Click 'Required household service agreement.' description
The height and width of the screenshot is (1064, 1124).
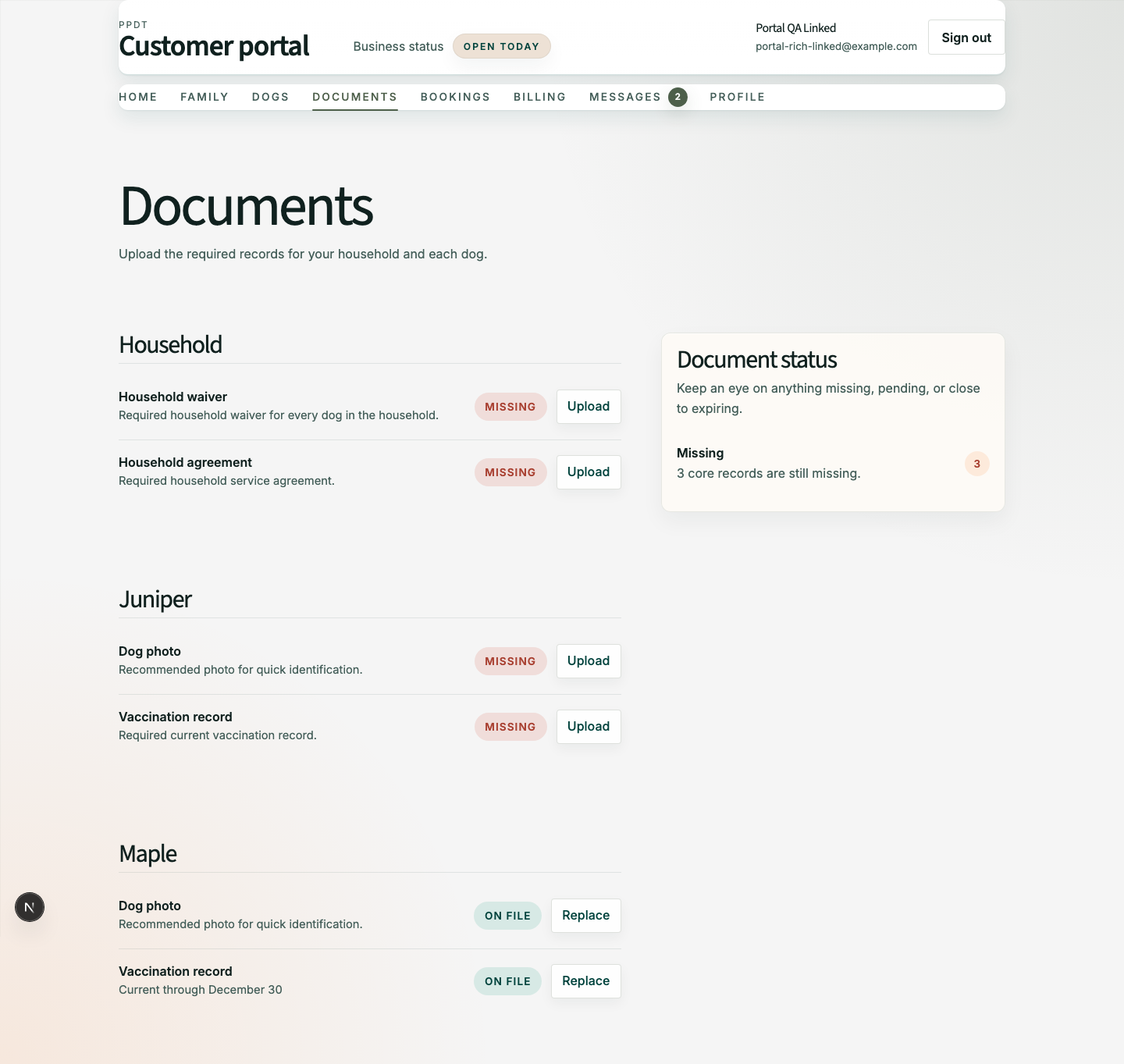pos(226,481)
